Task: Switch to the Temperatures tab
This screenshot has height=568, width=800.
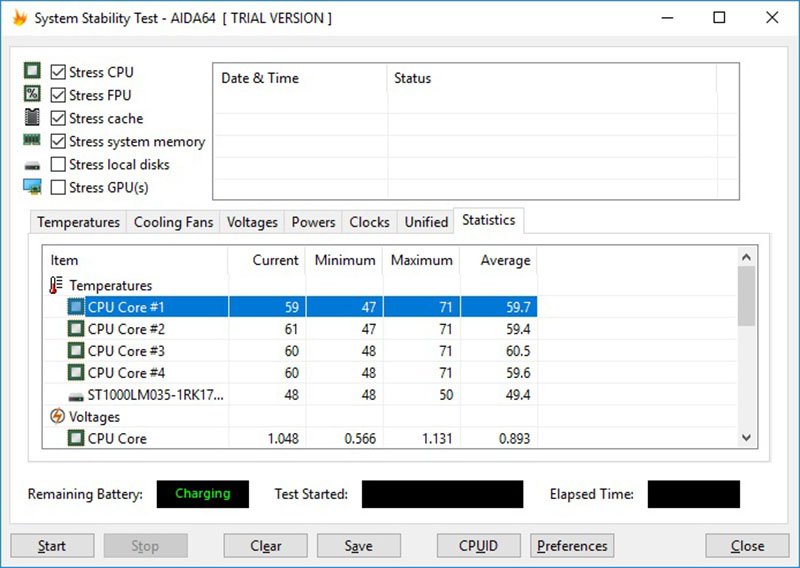Action: pyautogui.click(x=78, y=222)
